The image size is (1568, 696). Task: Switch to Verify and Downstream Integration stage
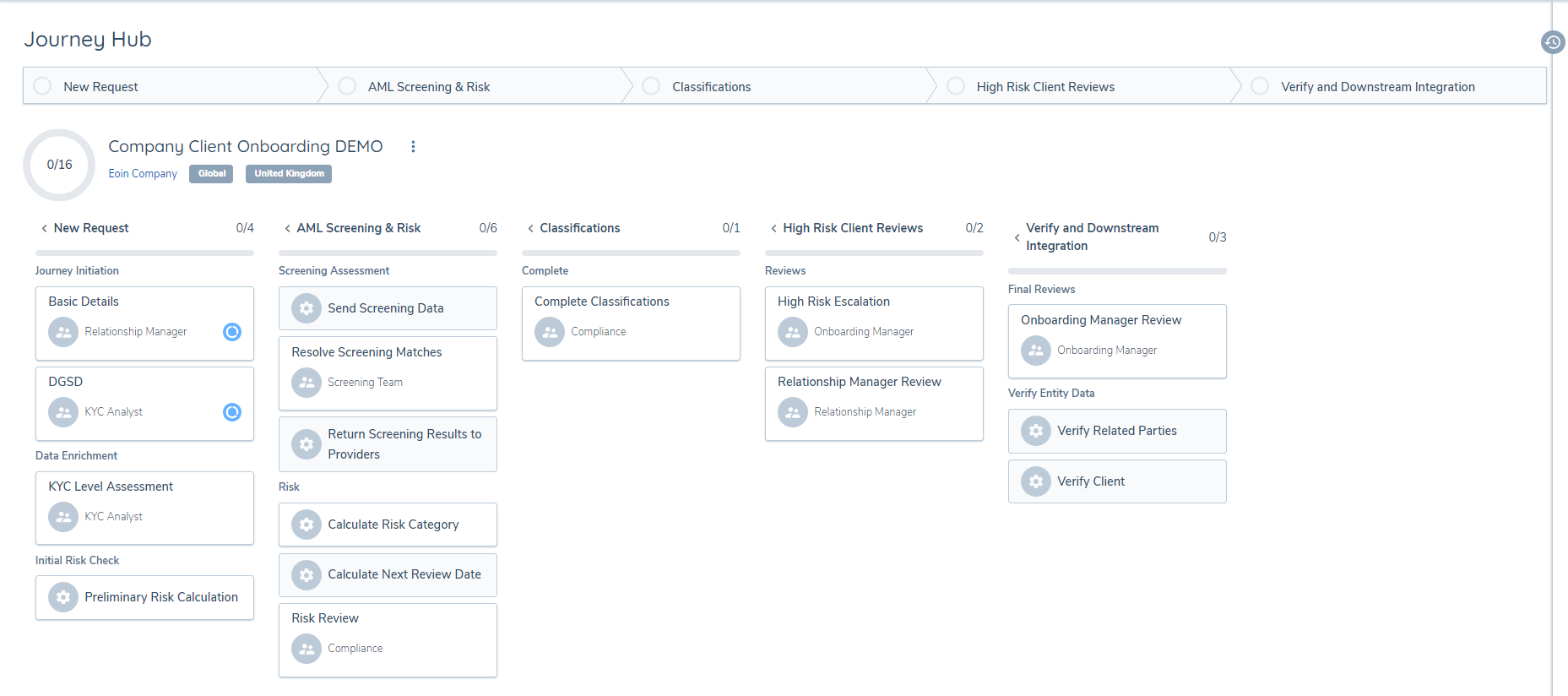(x=1377, y=87)
